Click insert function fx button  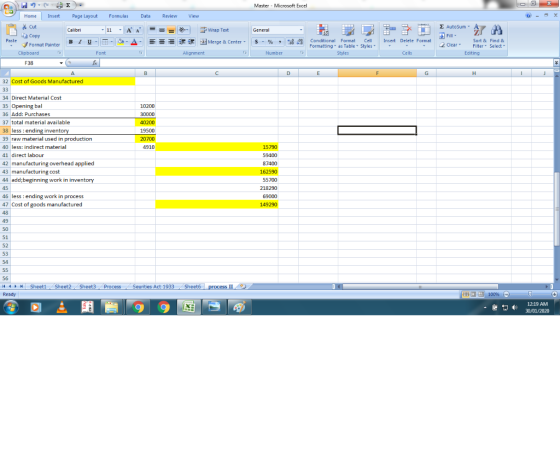click(x=95, y=63)
